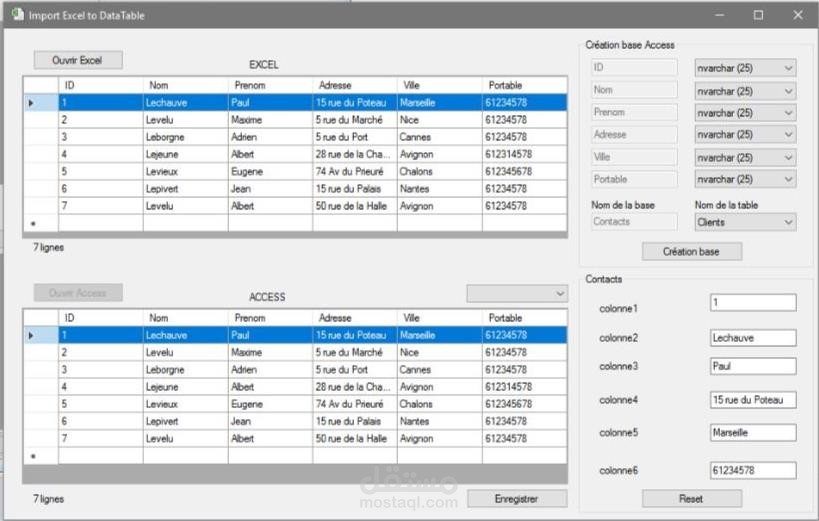Image resolution: width=819 pixels, height=521 pixels.
Task: Select 5 rue du Port in Excel grid
Action: (x=355, y=137)
